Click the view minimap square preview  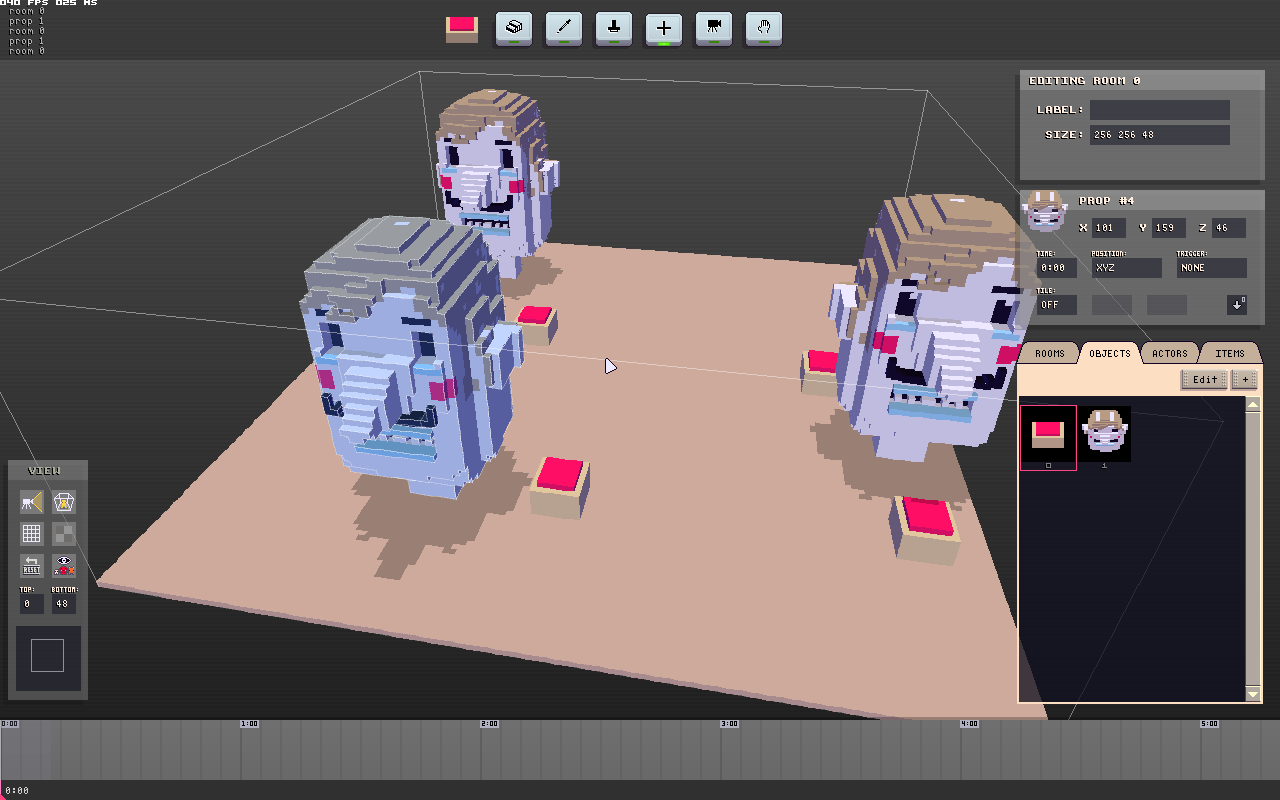47,656
